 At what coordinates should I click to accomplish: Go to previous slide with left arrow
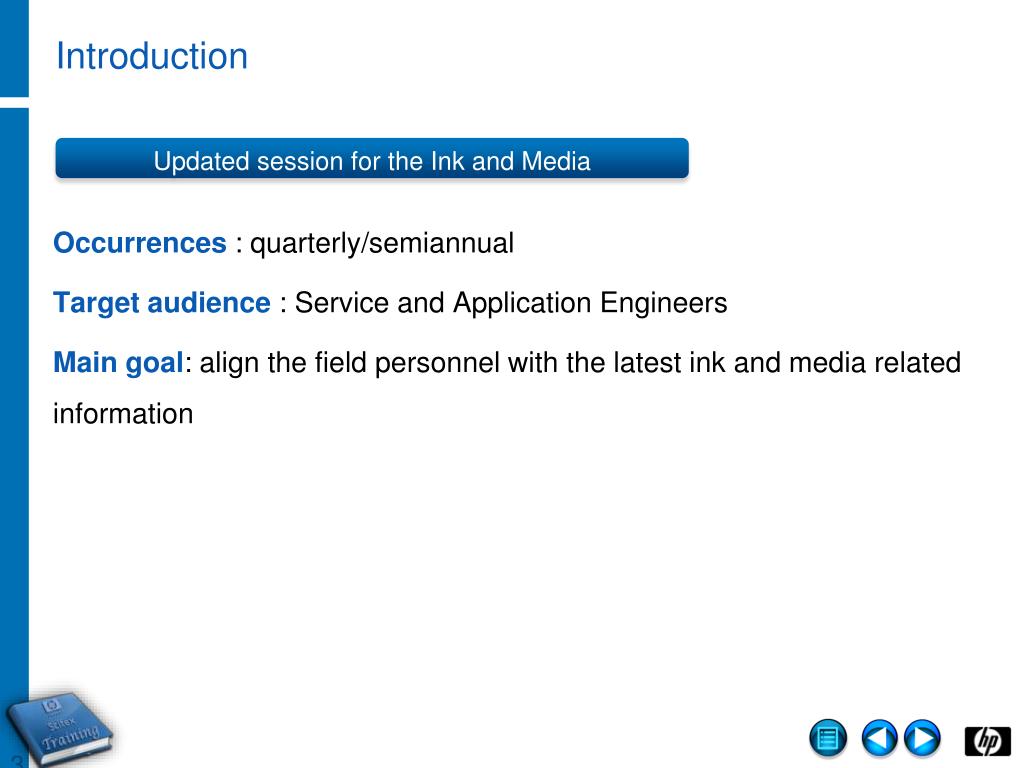pyautogui.click(x=879, y=739)
